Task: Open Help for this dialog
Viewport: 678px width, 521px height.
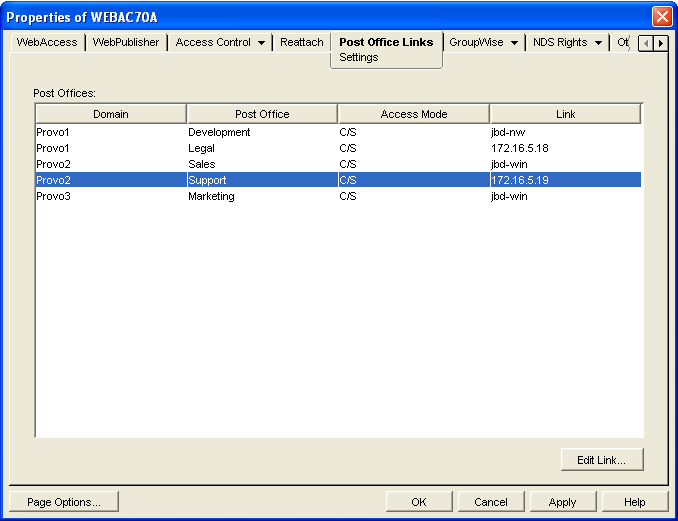Action: coord(634,502)
